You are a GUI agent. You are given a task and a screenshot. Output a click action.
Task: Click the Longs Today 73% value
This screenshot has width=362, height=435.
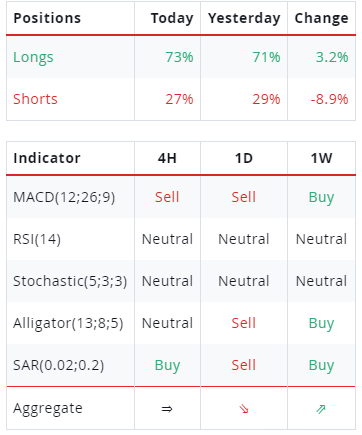coord(179,57)
